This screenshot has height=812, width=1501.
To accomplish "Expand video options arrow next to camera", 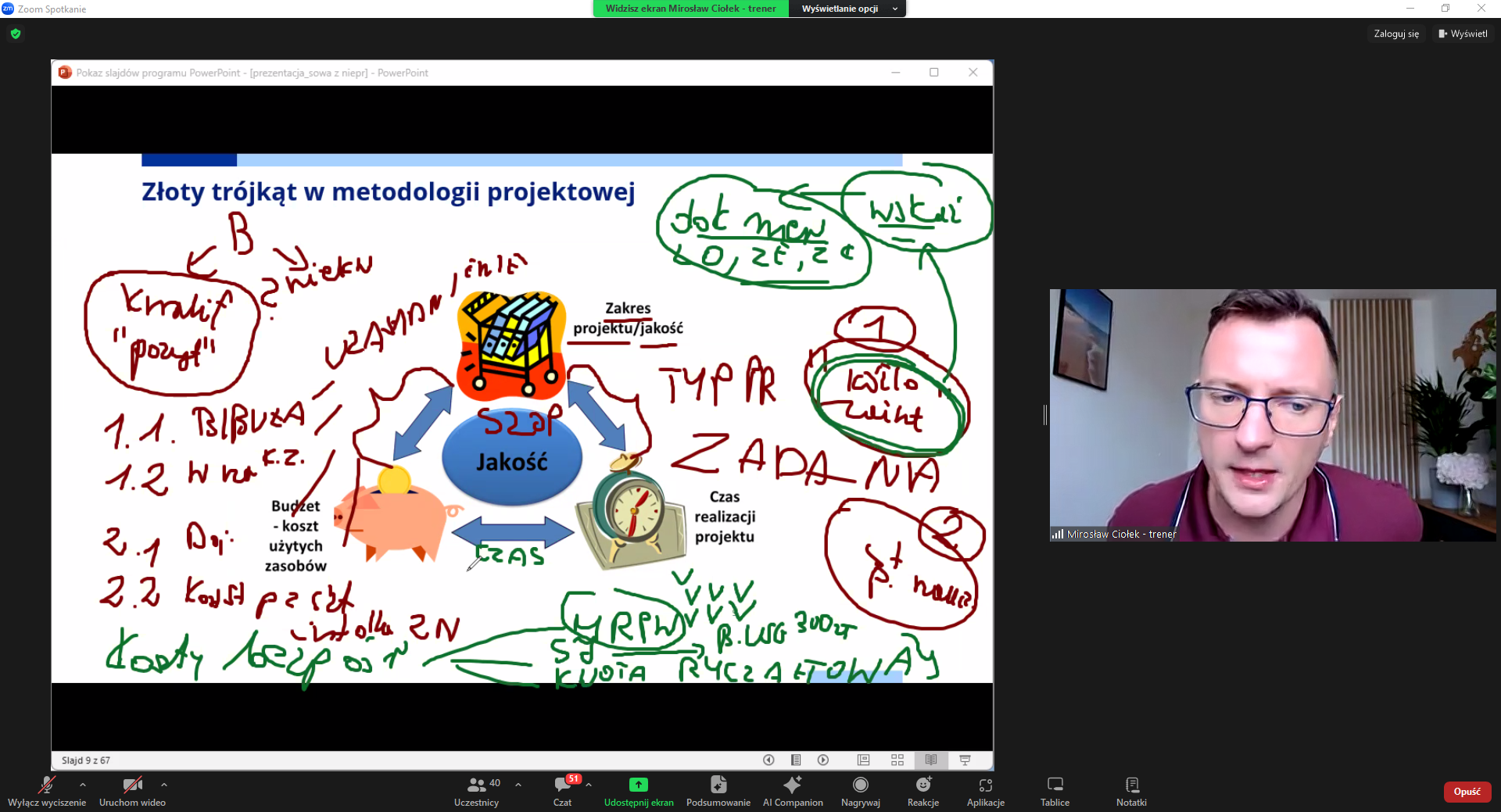I will click(164, 784).
